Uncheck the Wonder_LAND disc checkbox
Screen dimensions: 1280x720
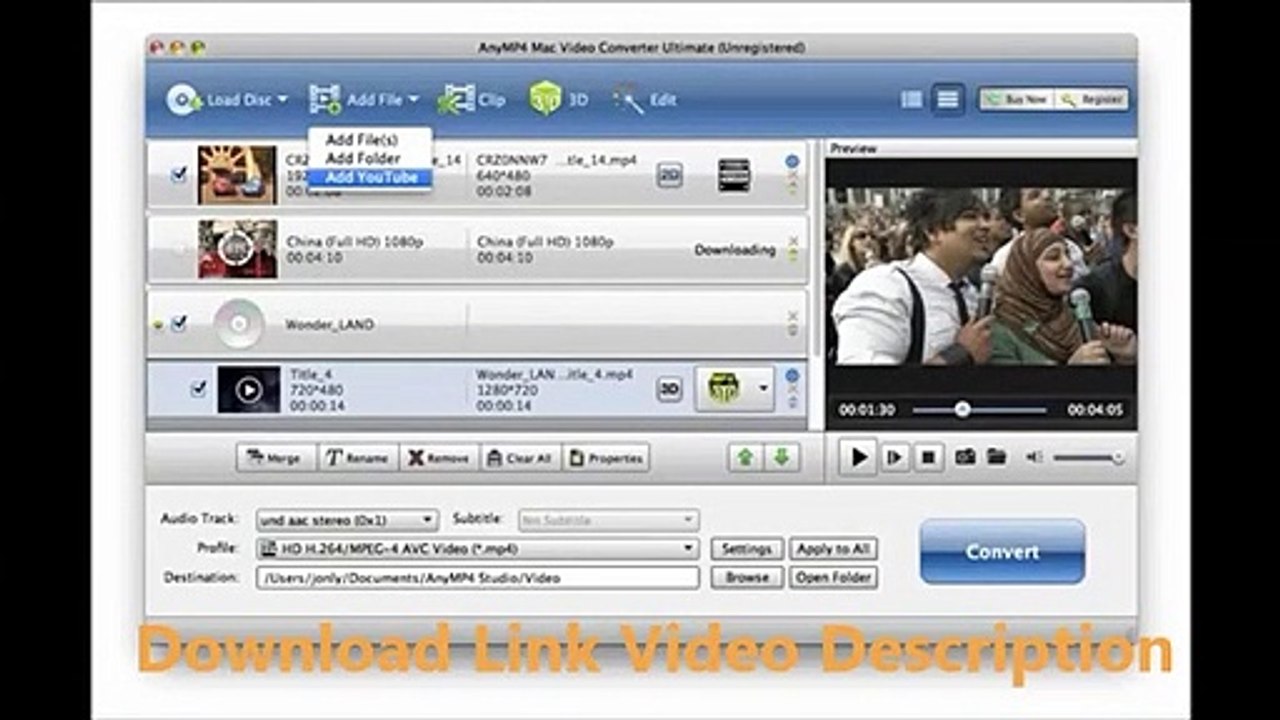pyautogui.click(x=179, y=324)
